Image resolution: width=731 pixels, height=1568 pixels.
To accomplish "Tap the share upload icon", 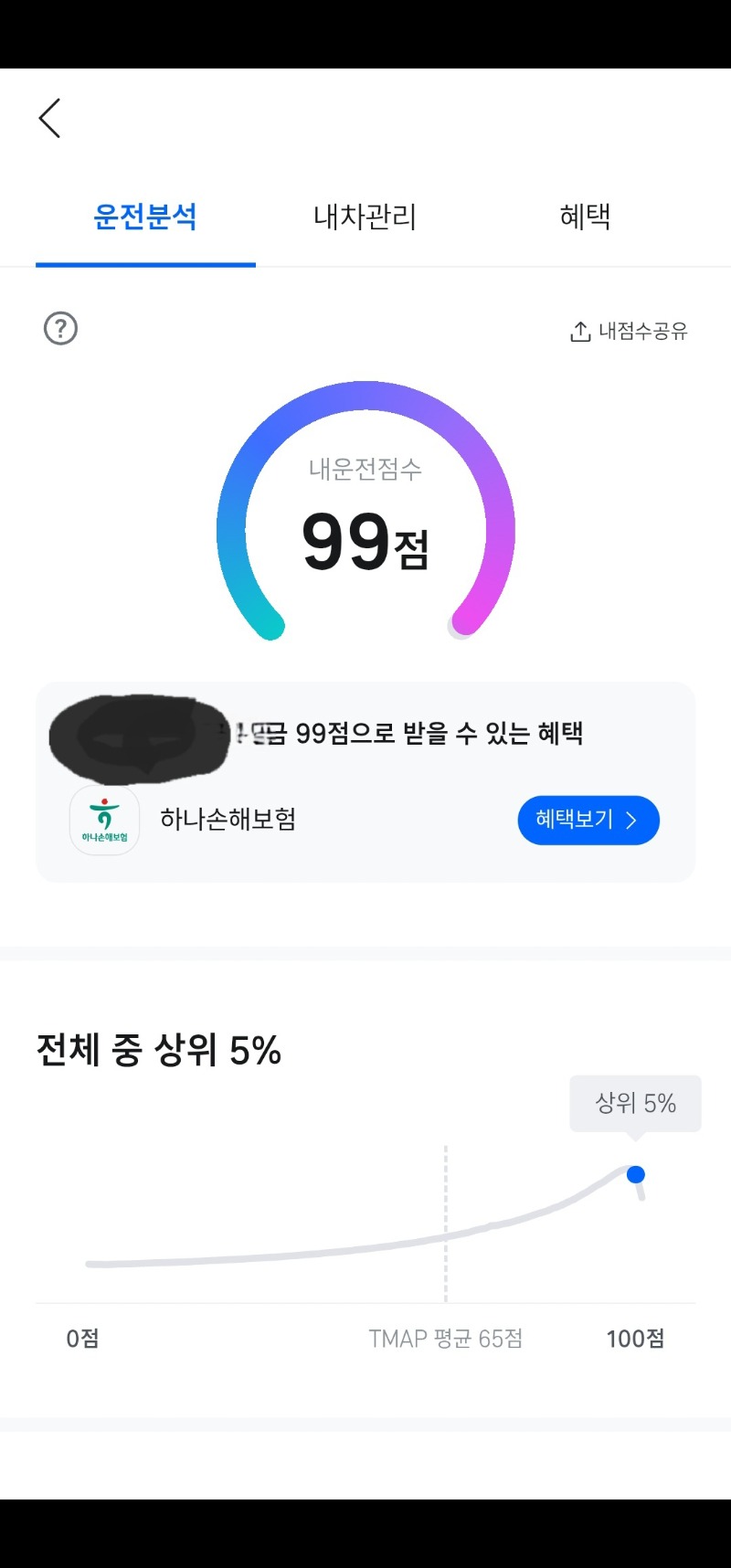I will 580,331.
